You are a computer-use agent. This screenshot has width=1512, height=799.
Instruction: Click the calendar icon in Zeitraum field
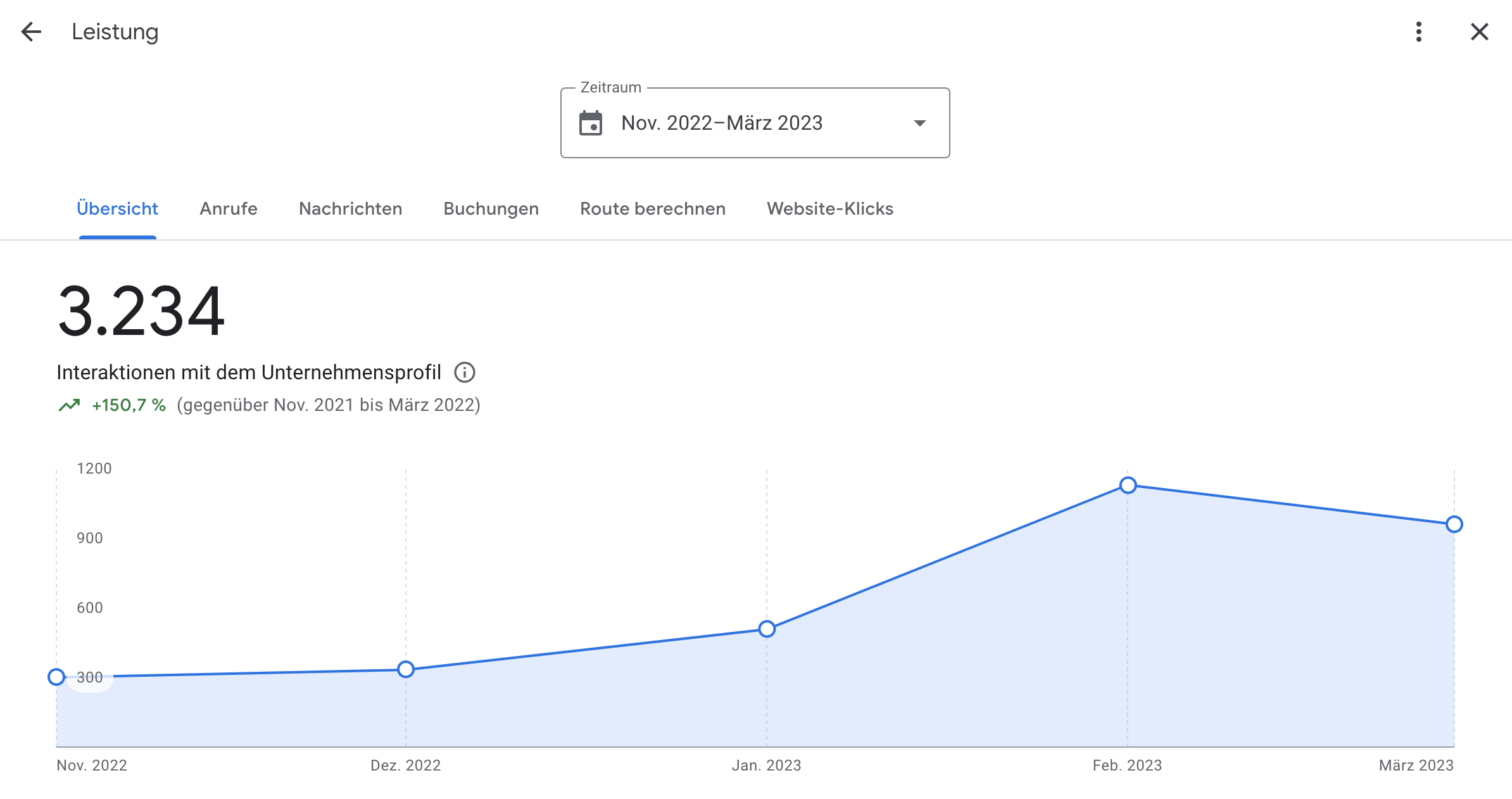591,123
